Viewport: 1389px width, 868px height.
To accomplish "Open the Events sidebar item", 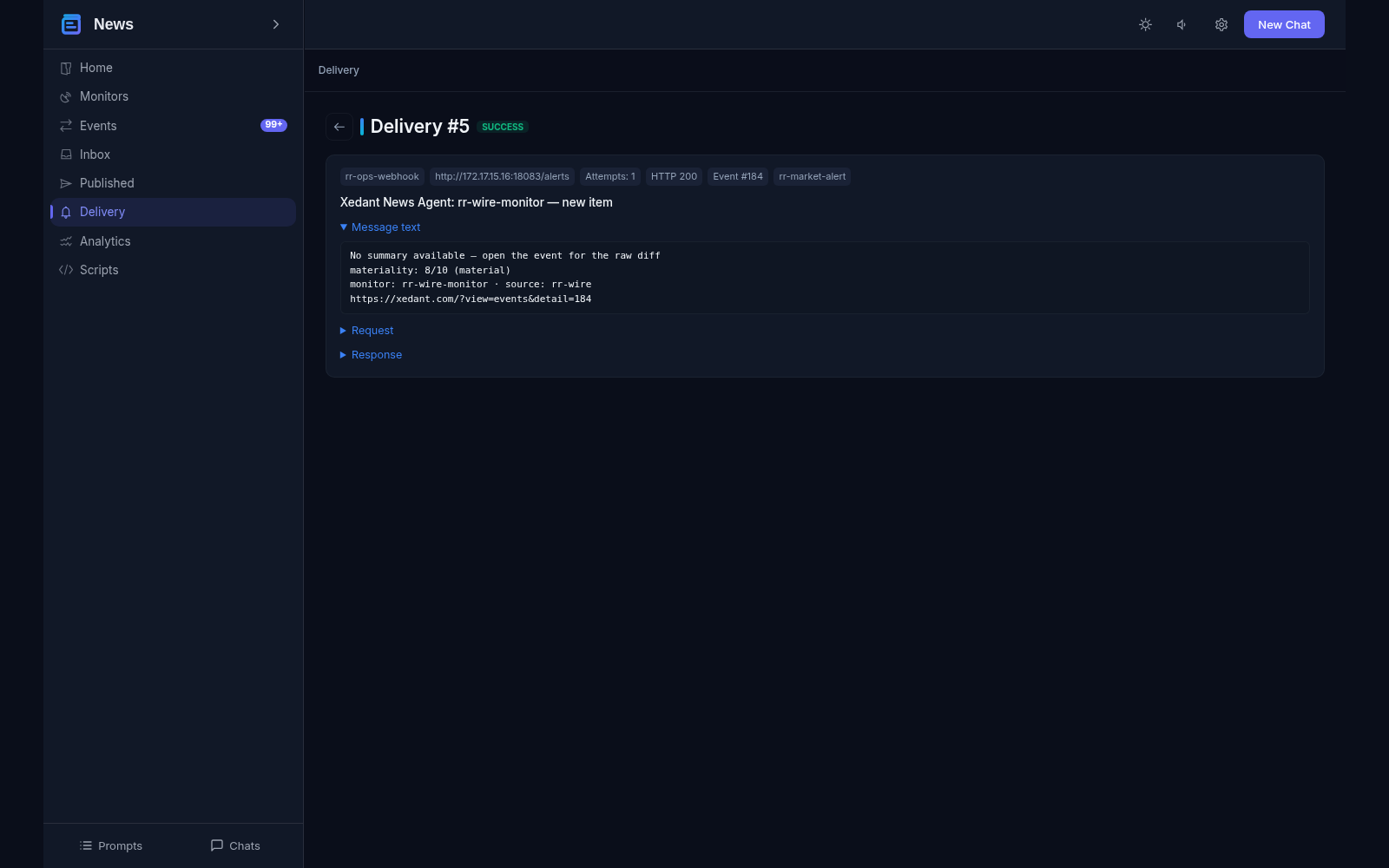I will (x=173, y=126).
